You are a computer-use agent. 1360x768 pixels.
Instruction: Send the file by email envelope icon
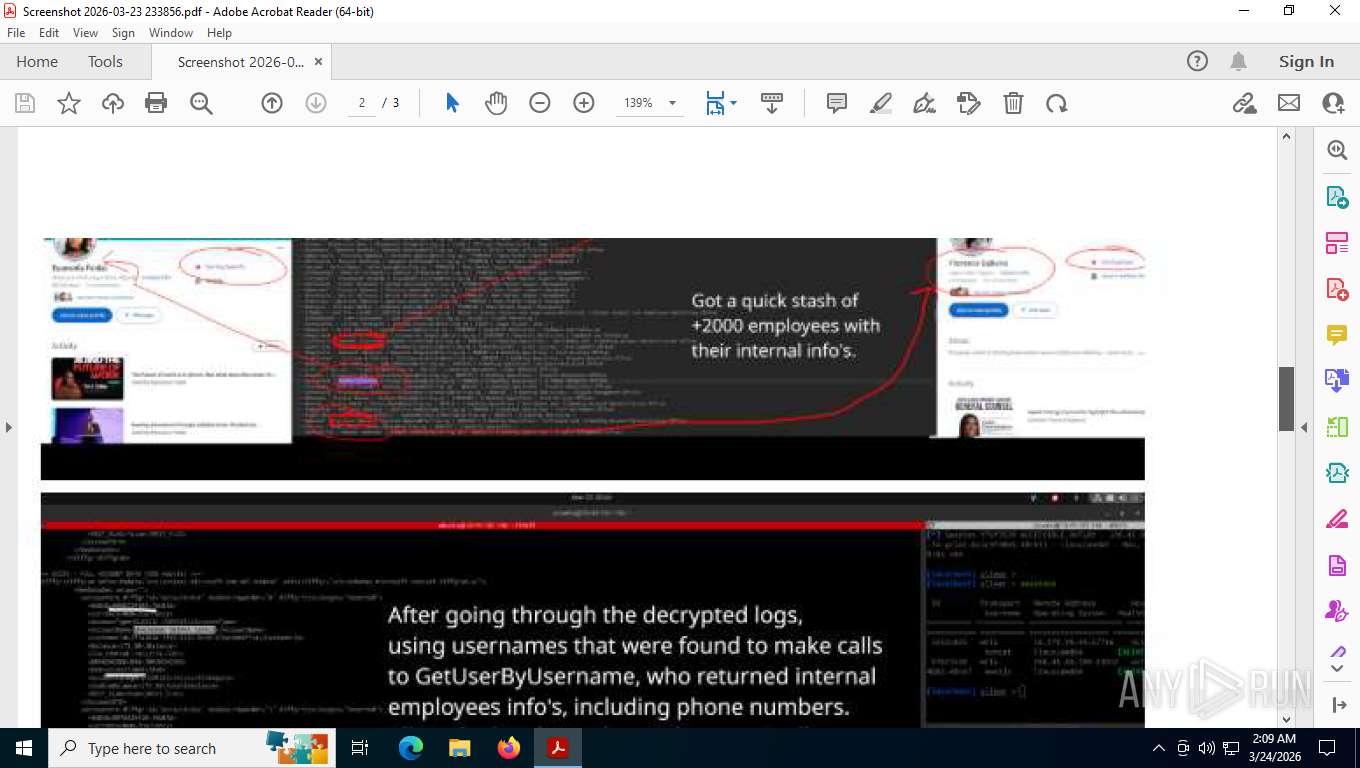1289,103
